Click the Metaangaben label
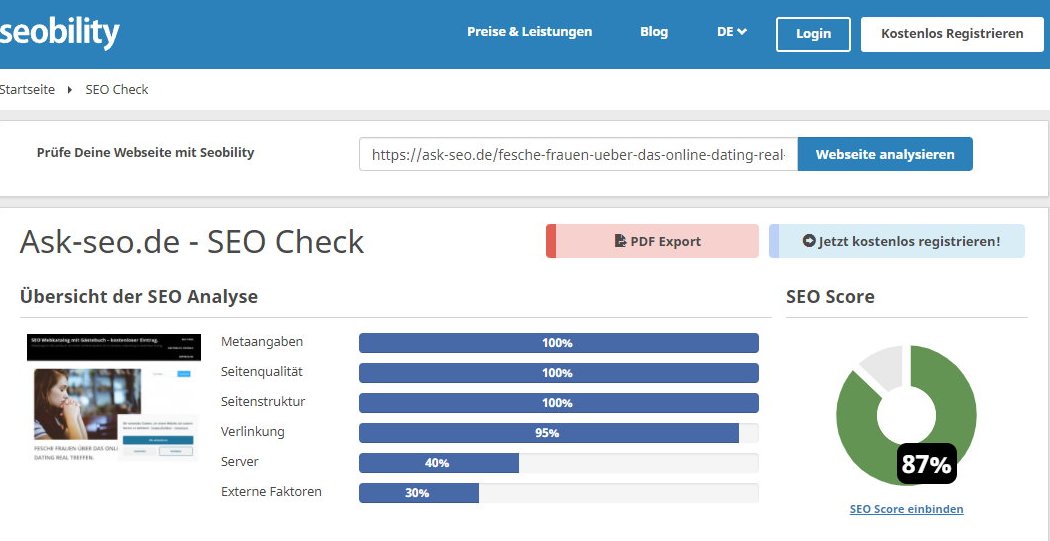This screenshot has height=541, width=1050. coord(262,341)
